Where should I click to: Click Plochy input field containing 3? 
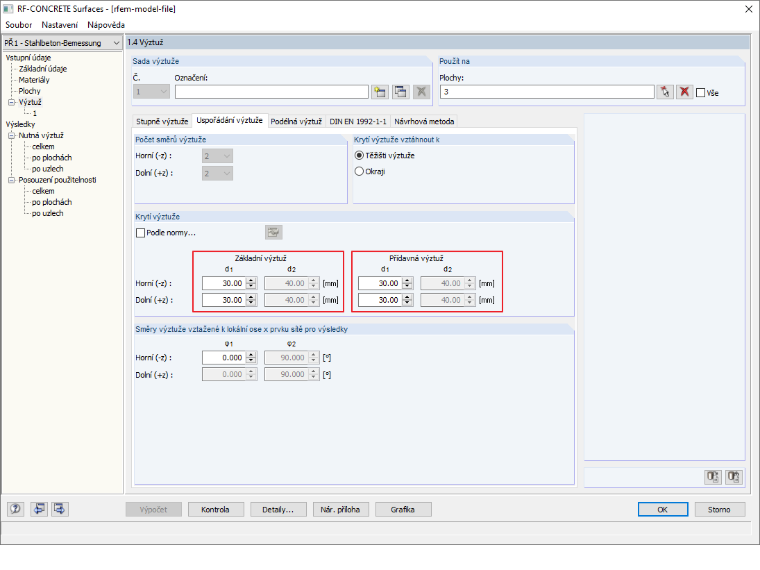tap(547, 92)
